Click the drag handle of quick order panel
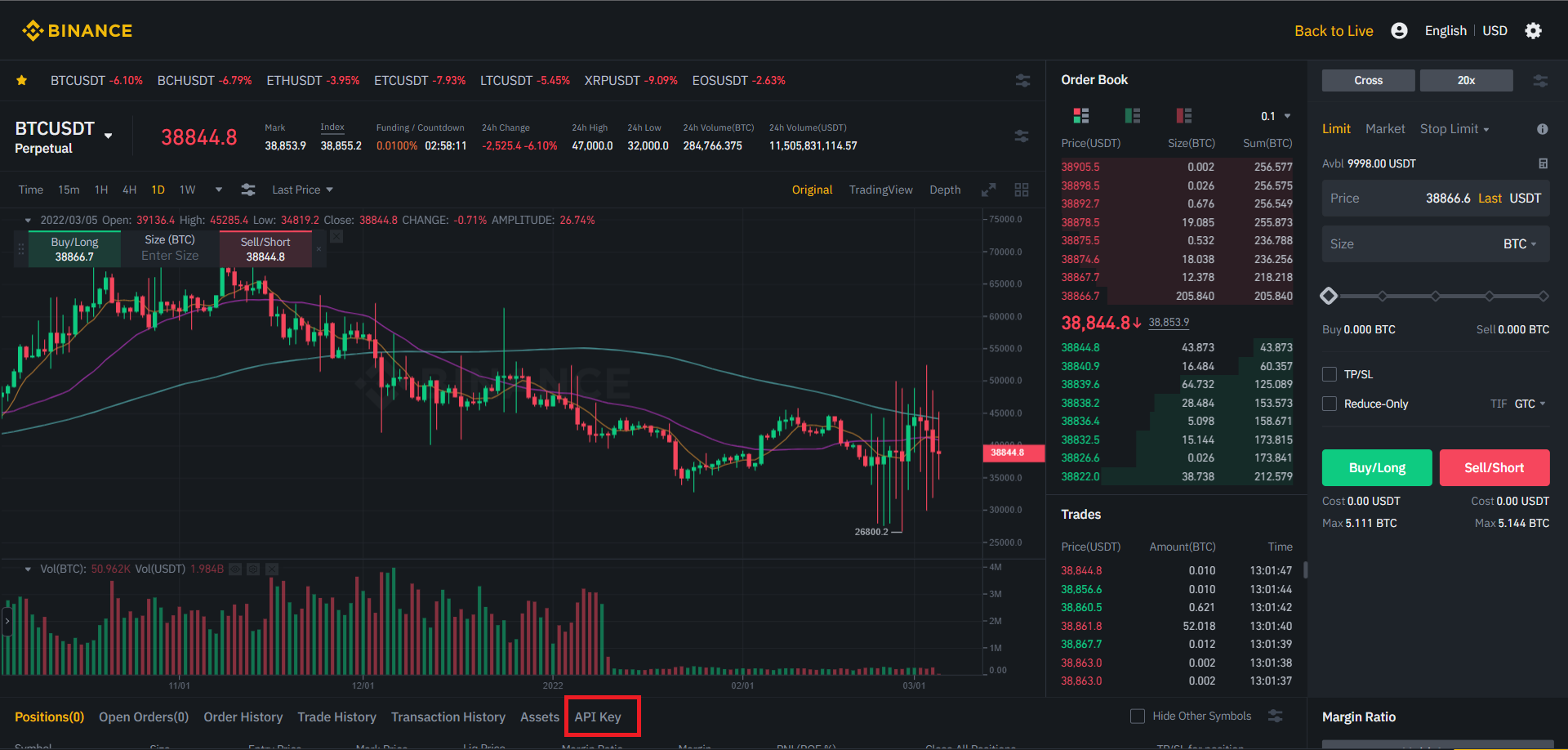 pyautogui.click(x=21, y=249)
